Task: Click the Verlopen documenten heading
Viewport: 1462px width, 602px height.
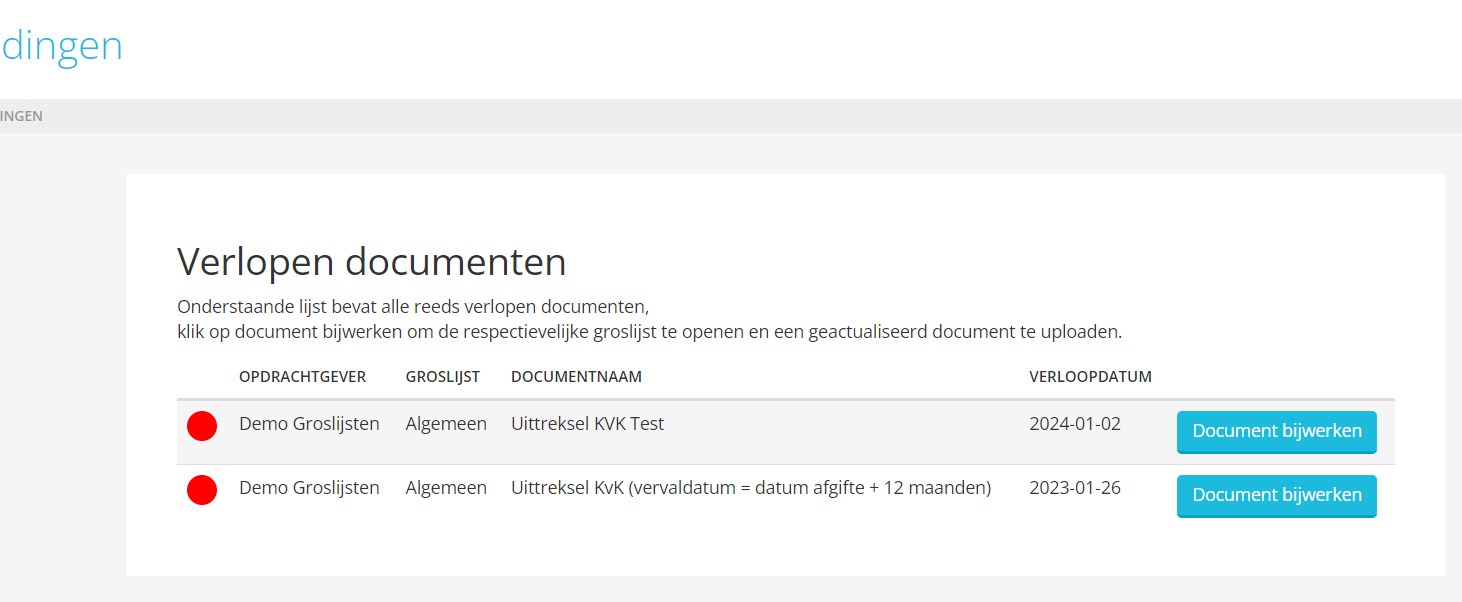Action: click(372, 262)
